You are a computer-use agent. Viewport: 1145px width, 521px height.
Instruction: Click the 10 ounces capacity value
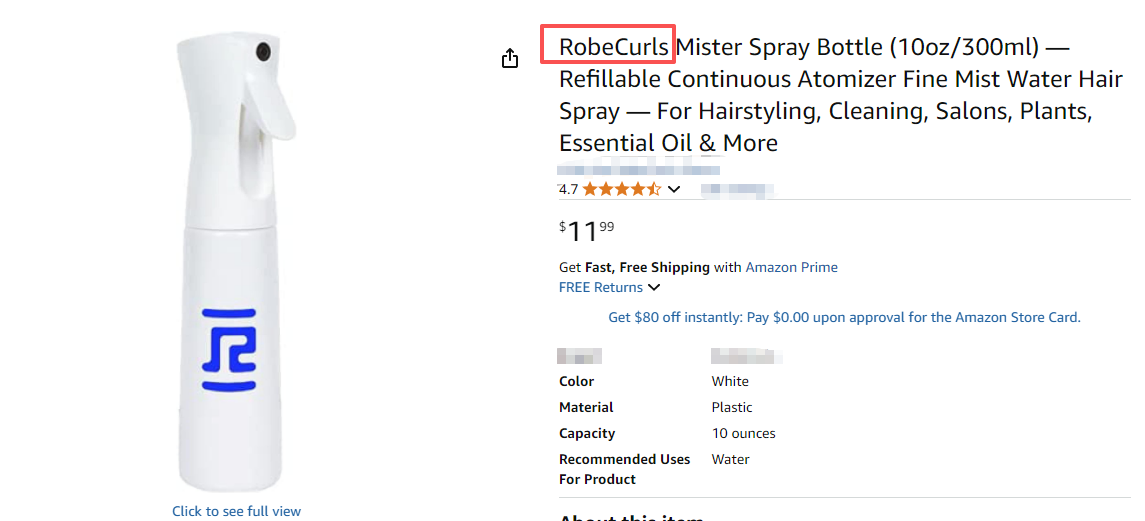coord(743,433)
